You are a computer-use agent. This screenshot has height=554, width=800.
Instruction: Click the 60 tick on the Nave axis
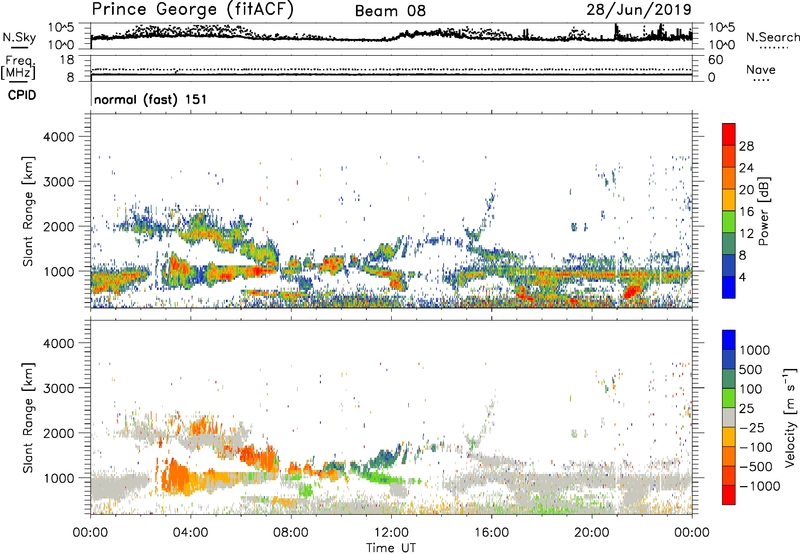pyautogui.click(x=715, y=60)
